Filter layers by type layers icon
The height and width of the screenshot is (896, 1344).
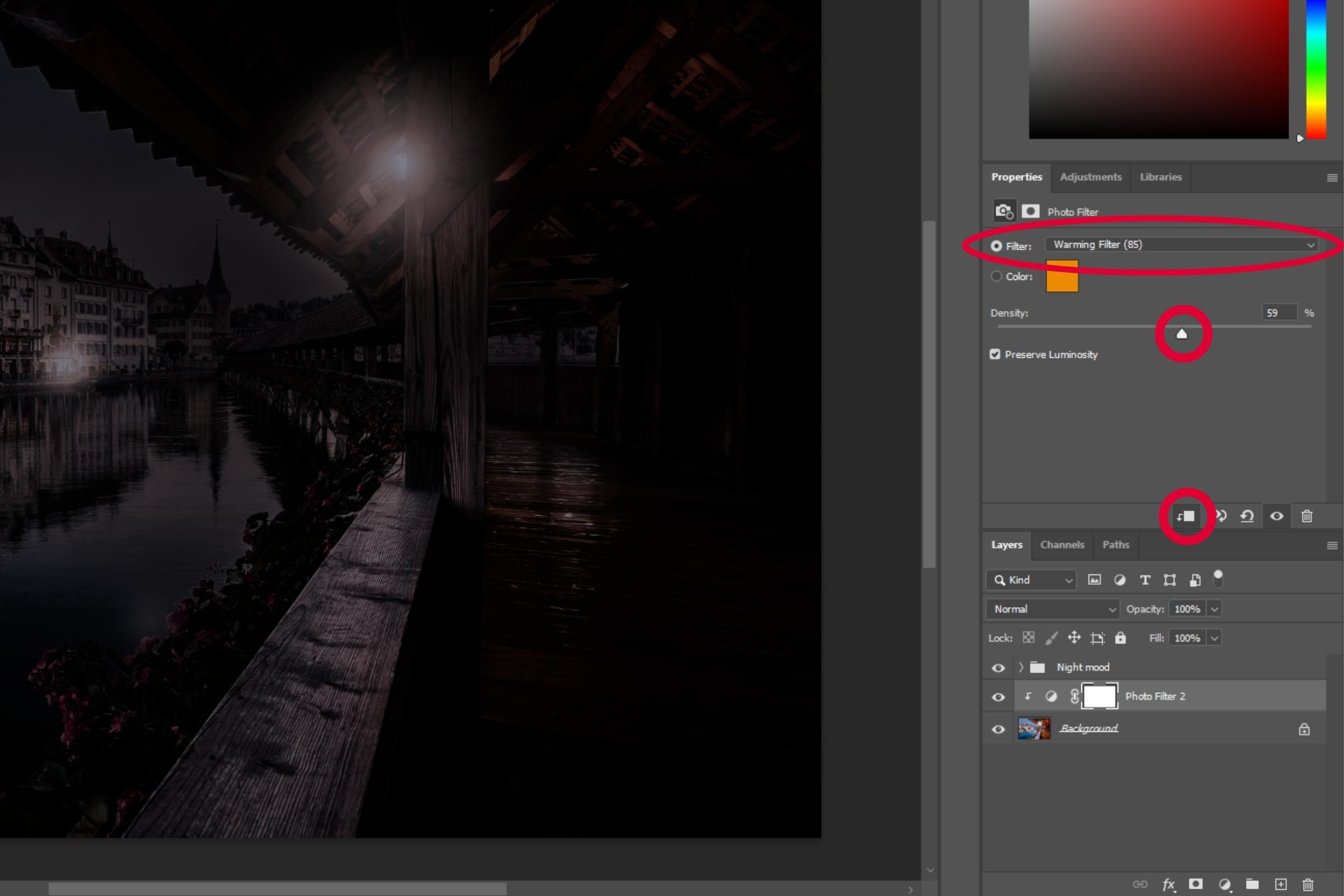click(x=1145, y=580)
